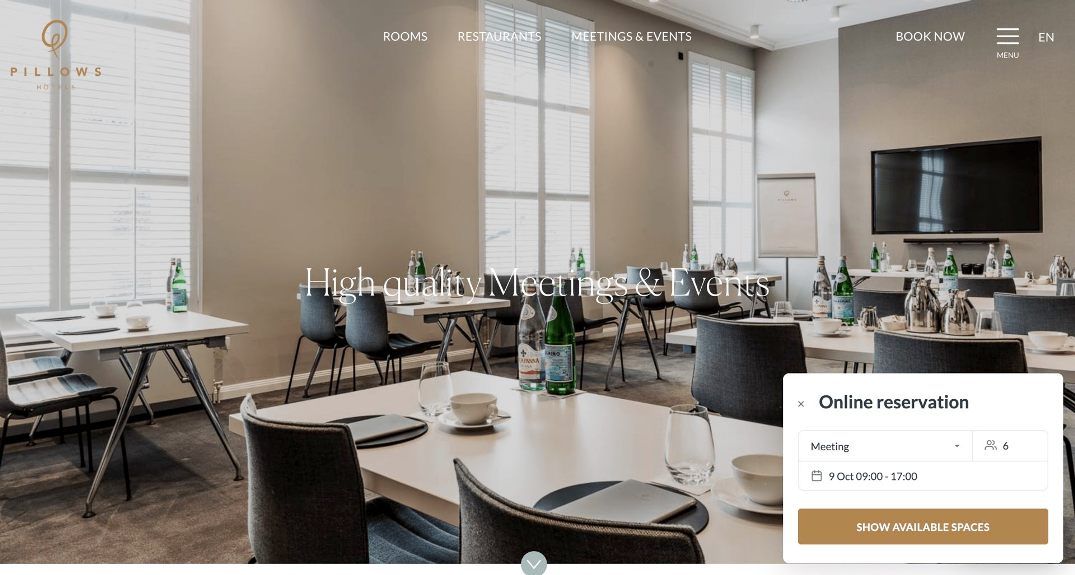Image resolution: width=1075 pixels, height=575 pixels.
Task: Go to the RESTAURANTS menu item
Action: coord(499,36)
